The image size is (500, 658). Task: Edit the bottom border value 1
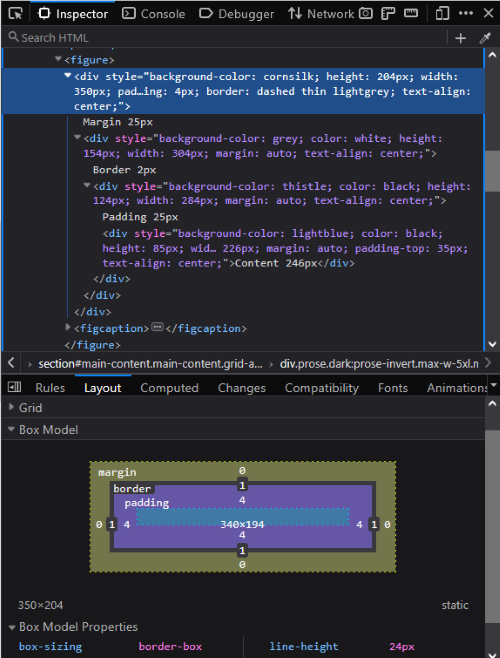click(242, 550)
